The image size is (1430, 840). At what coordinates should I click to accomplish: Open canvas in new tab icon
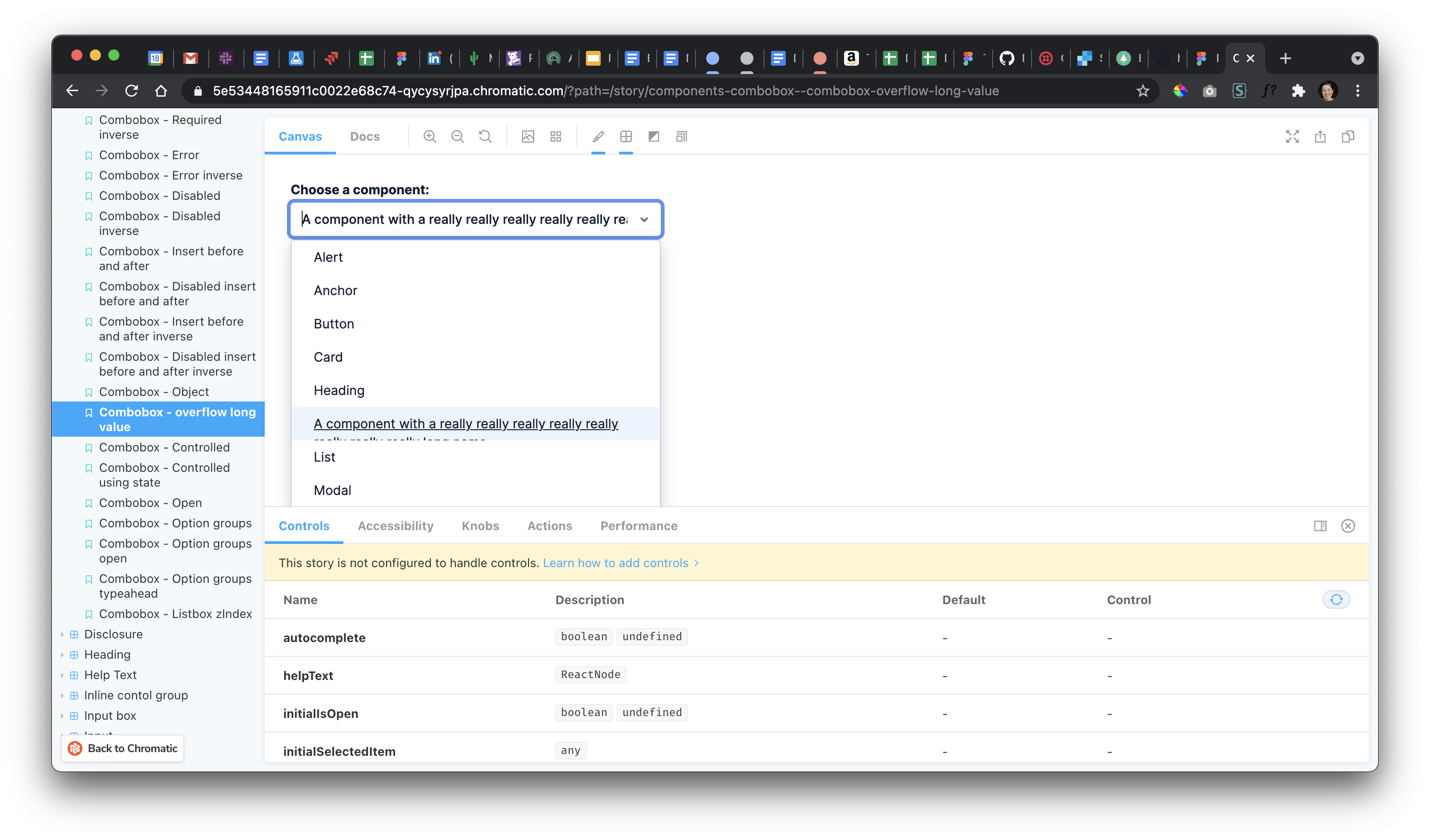pos(1320,137)
